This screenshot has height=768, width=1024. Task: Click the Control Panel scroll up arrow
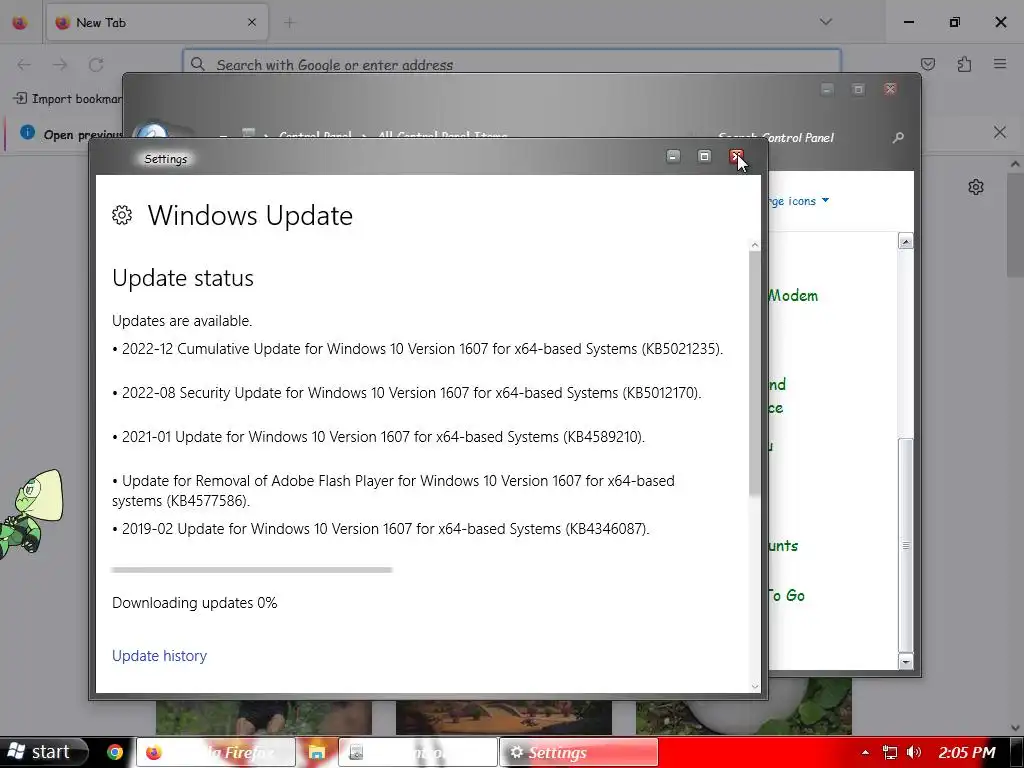906,242
